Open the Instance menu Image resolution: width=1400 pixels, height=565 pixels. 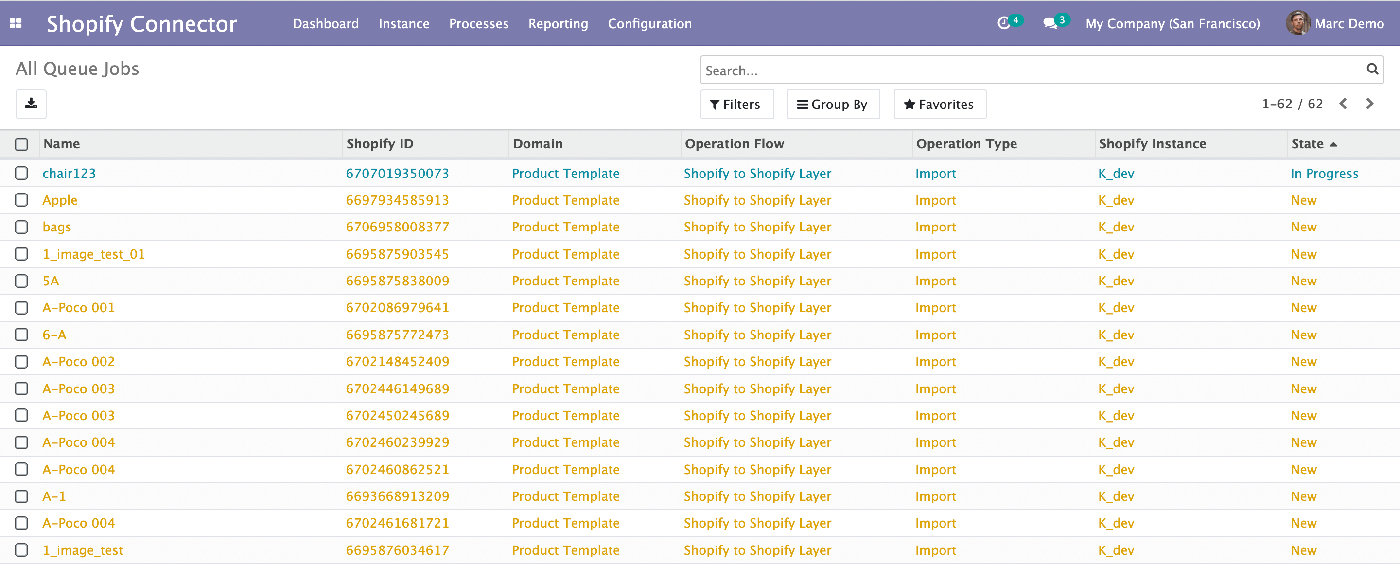tap(404, 23)
